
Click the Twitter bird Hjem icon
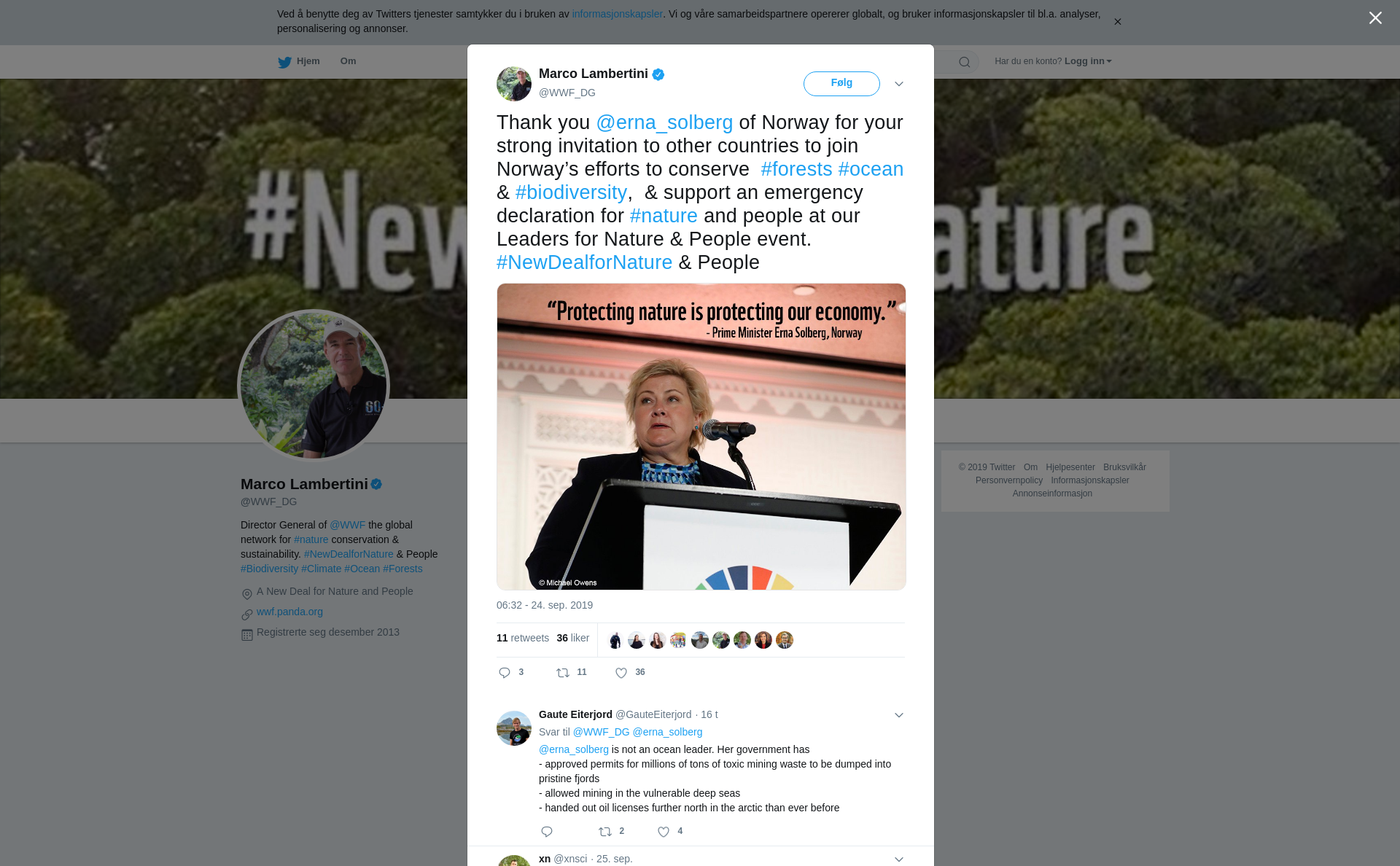pyautogui.click(x=284, y=62)
